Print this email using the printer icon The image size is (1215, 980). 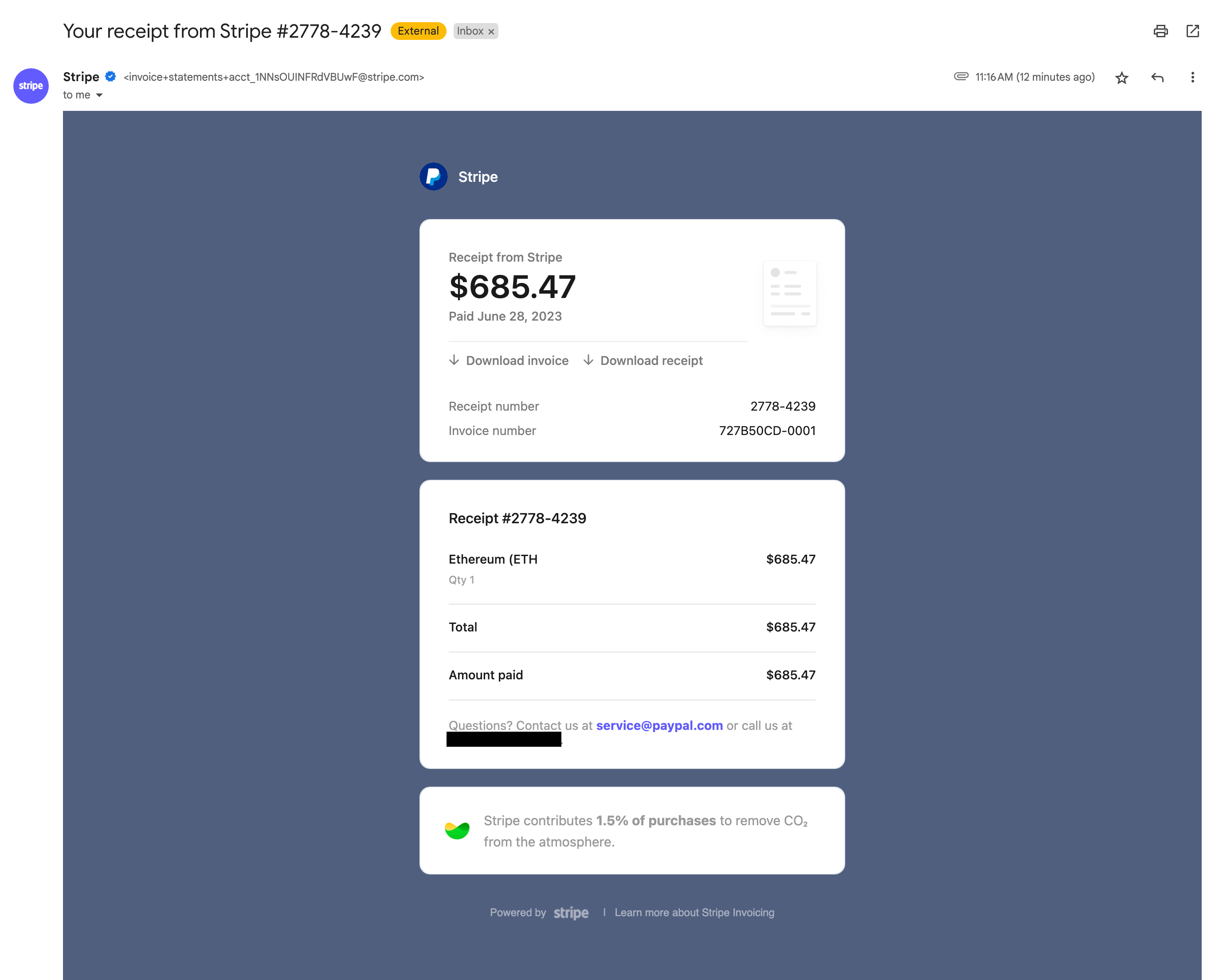point(1160,31)
